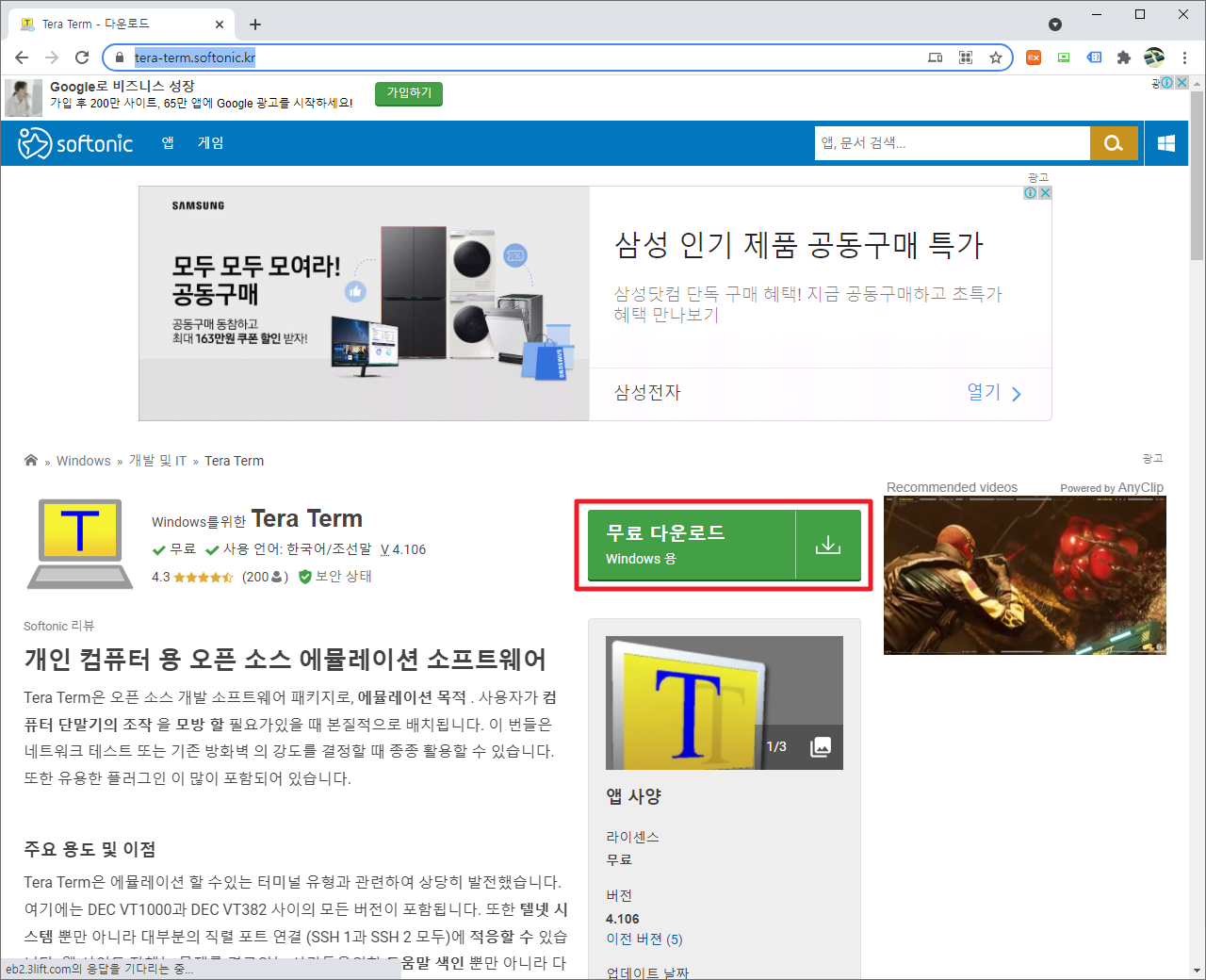Click the green extension icon in toolbar
Viewport: 1206px width, 980px height.
click(1064, 57)
